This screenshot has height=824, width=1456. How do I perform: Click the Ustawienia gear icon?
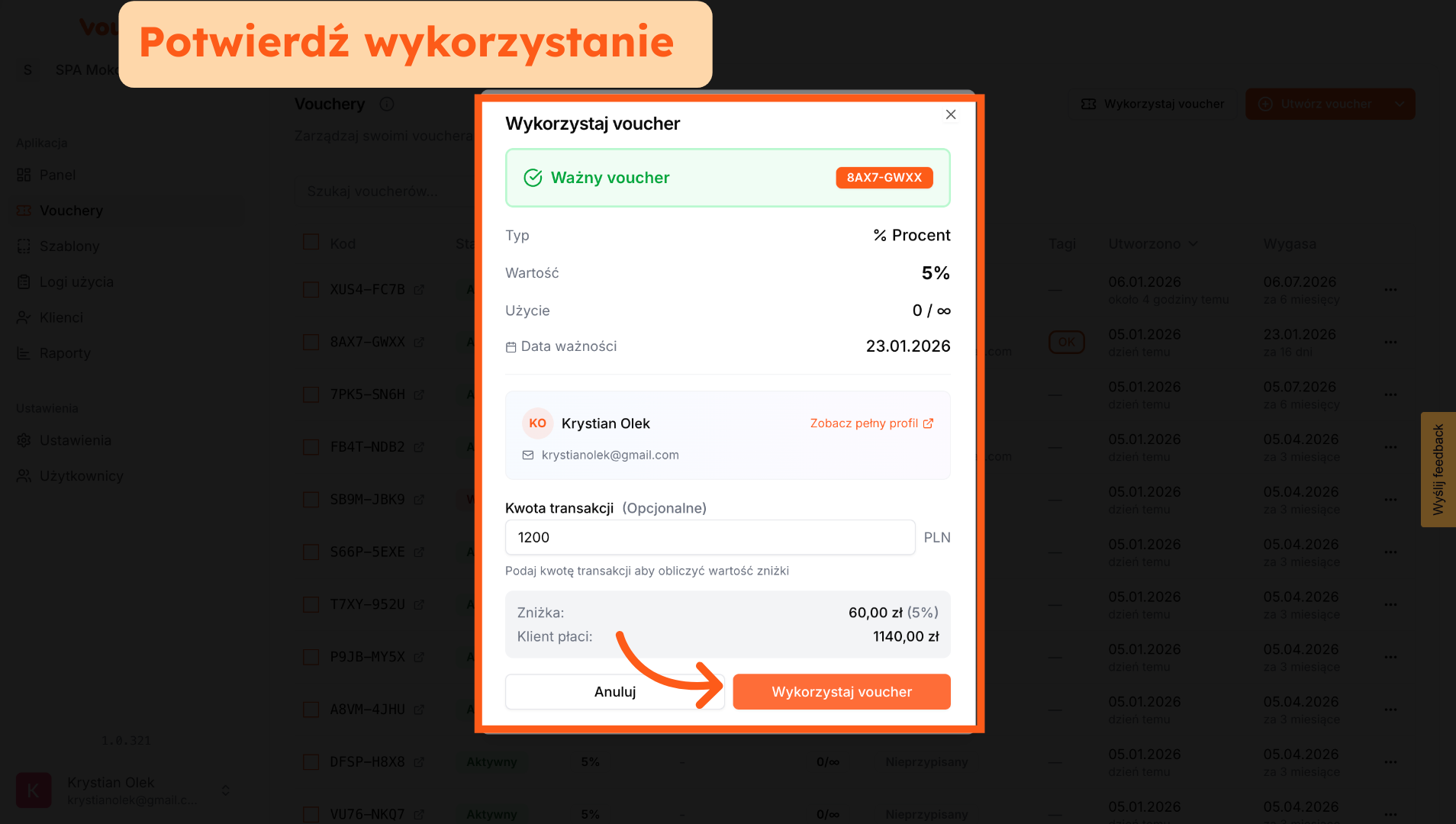(x=24, y=440)
